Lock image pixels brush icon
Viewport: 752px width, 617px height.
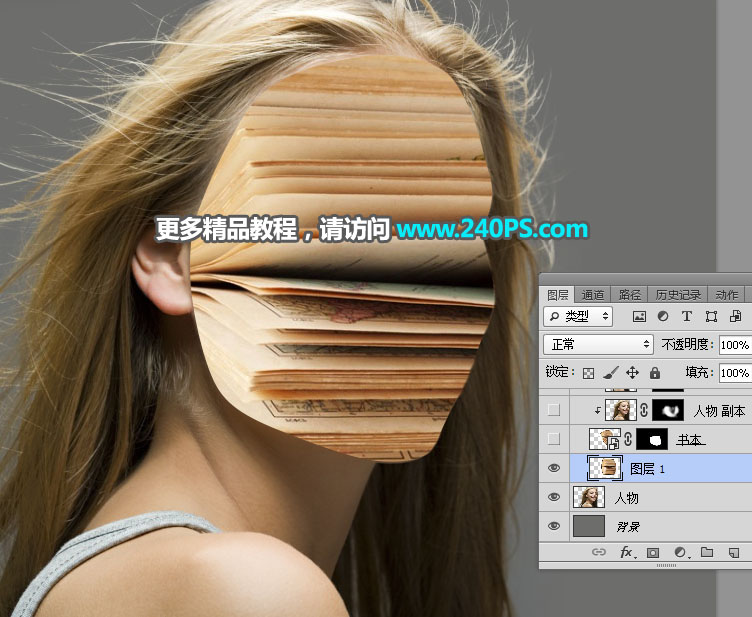[x=611, y=373]
